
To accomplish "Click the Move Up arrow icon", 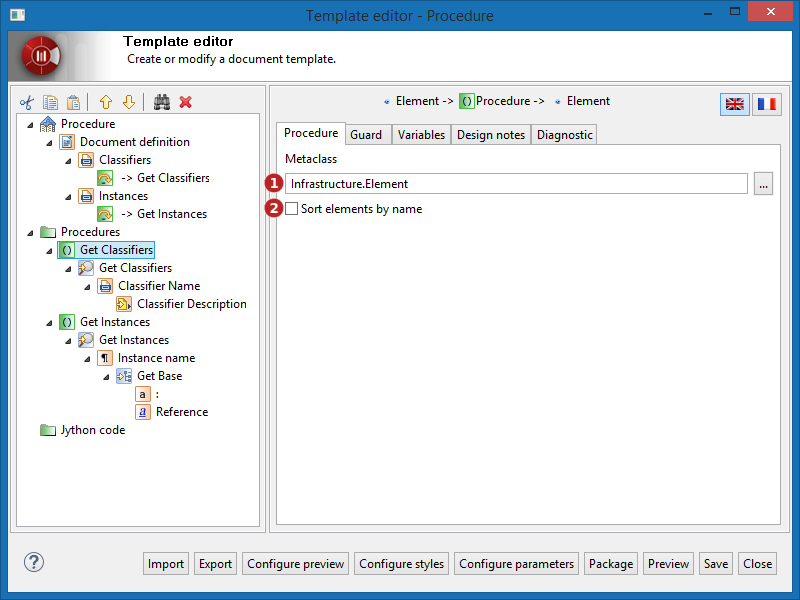I will [x=105, y=102].
